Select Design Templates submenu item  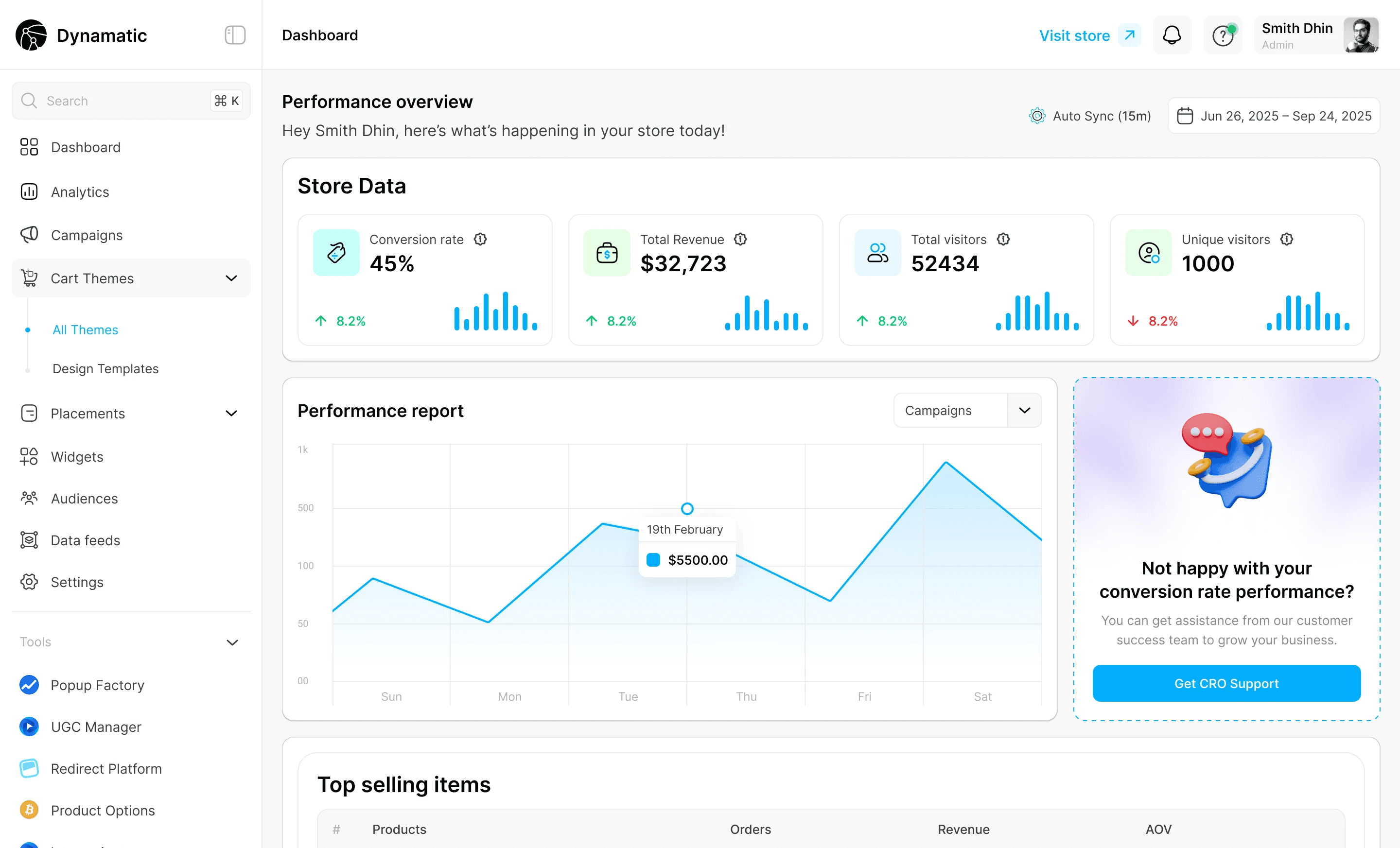tap(105, 369)
